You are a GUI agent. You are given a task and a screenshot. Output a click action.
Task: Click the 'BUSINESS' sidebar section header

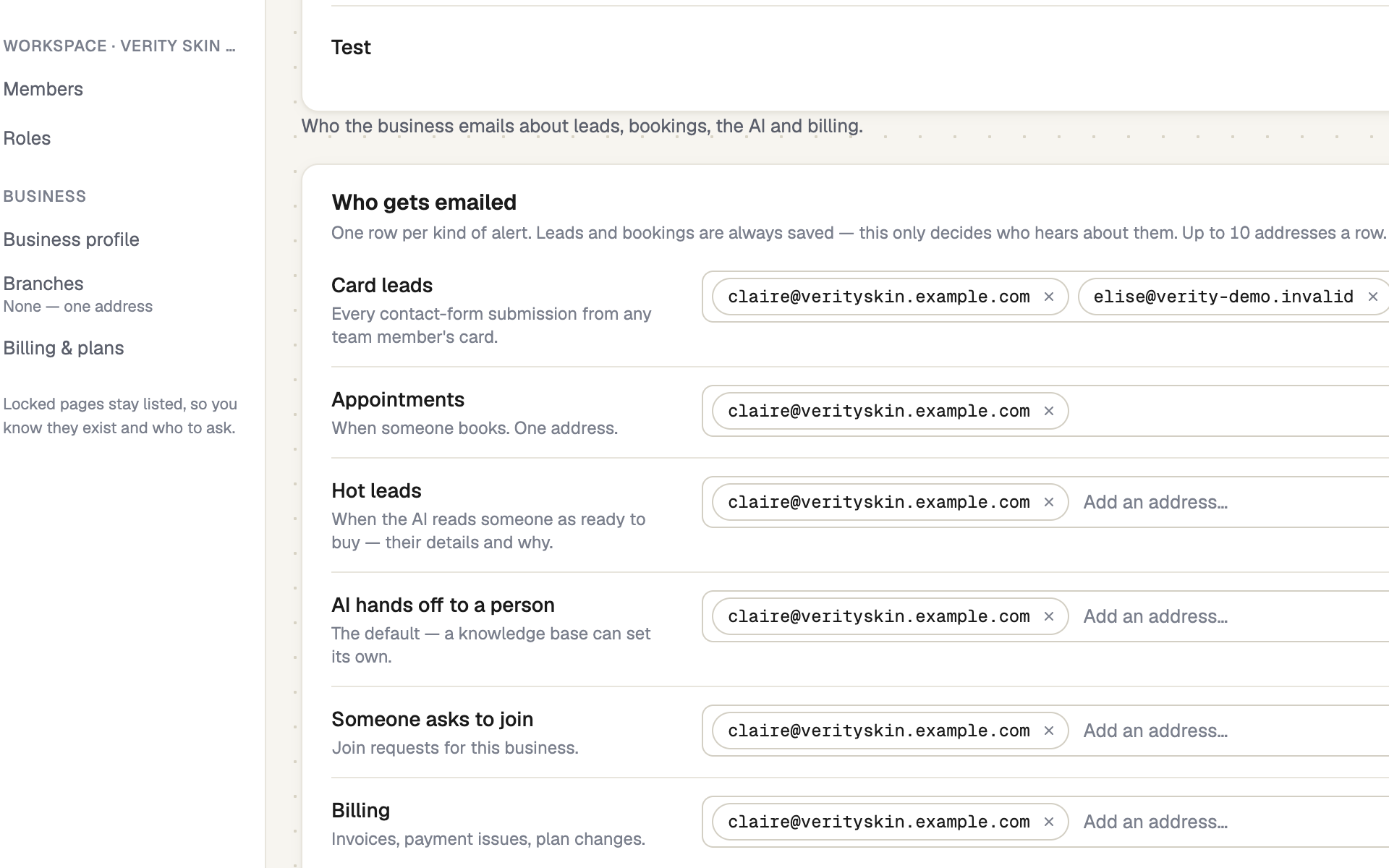pos(45,197)
